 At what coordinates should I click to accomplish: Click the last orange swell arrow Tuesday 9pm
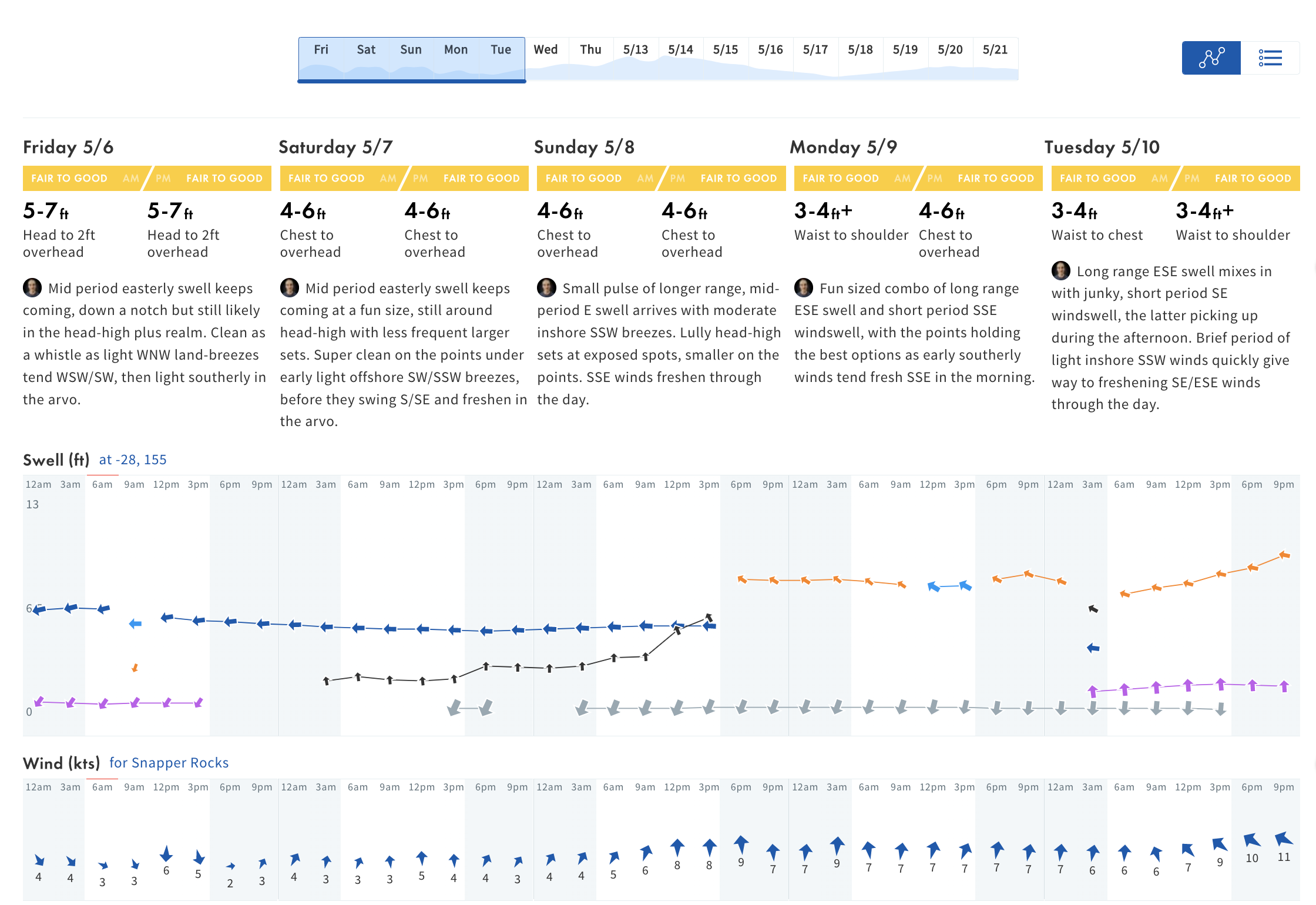(1284, 555)
